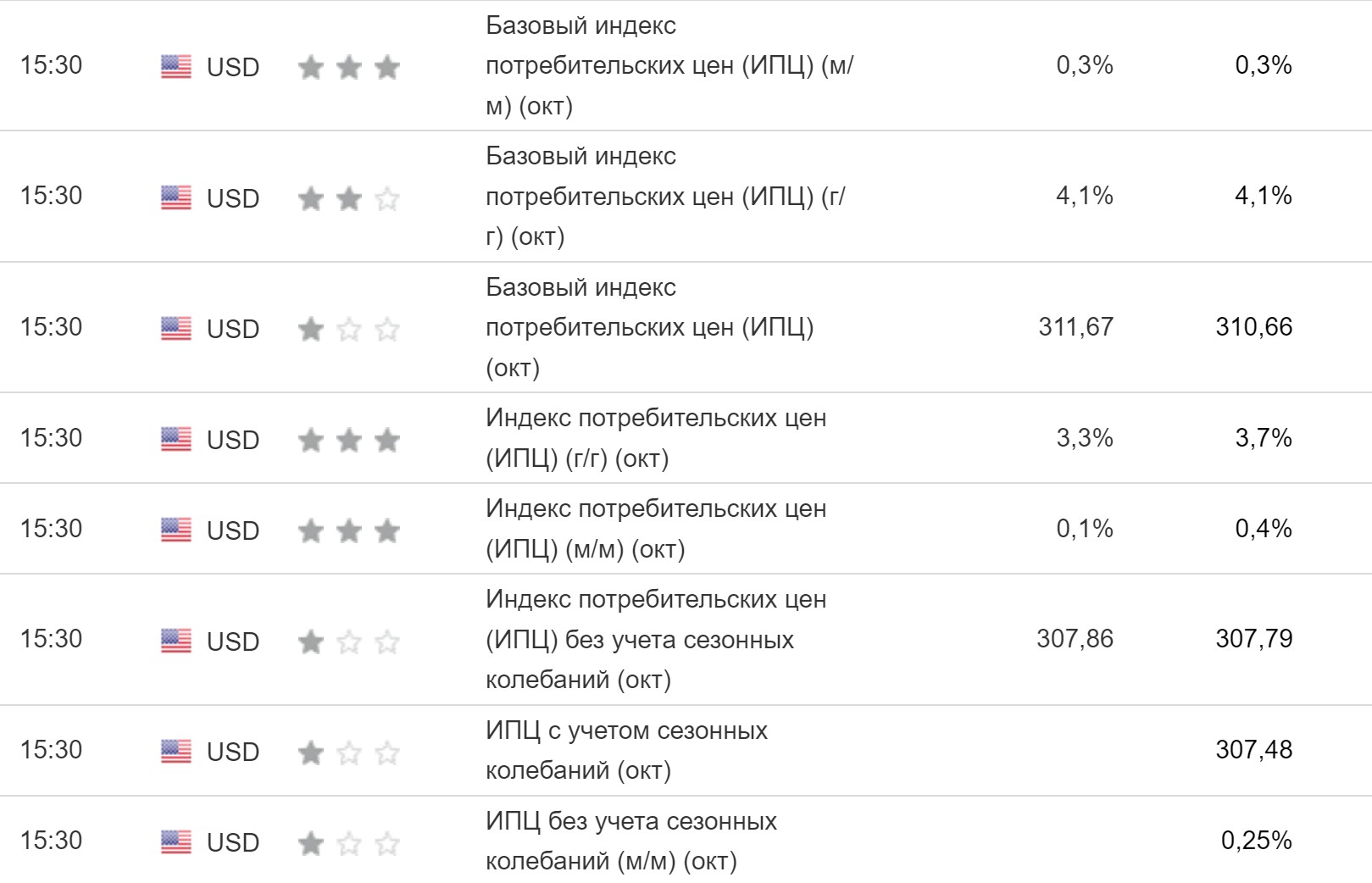
Task: Click the US flag in the Core CPI (м/м) row
Action: click(175, 66)
